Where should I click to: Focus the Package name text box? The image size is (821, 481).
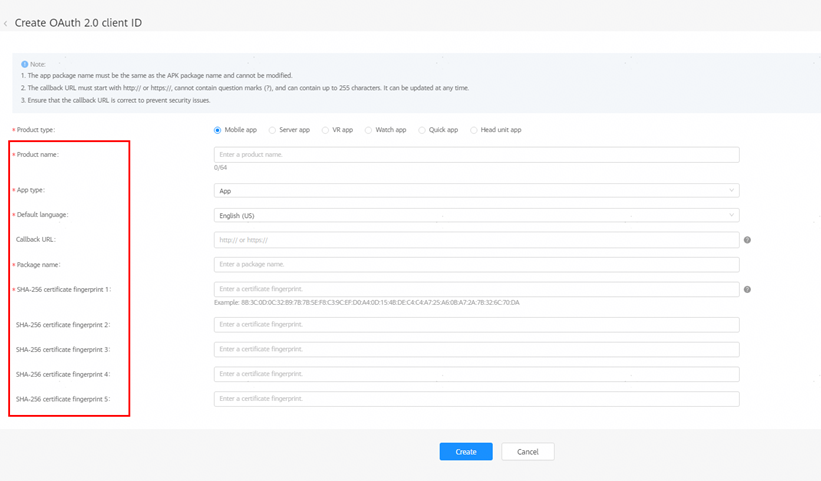pyautogui.click(x=476, y=264)
